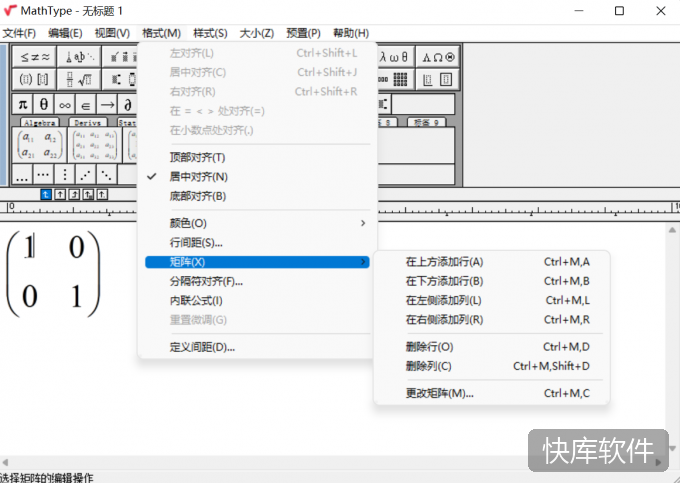Viewport: 680px width, 483px height.
Task: Choose 在右侧添加列(R)
Action: coord(492,320)
